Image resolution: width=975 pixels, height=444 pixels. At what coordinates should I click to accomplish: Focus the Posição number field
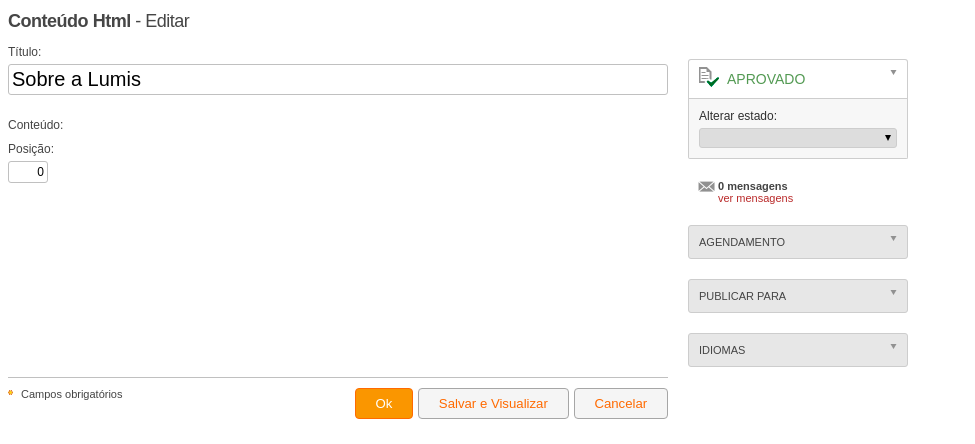(x=28, y=172)
